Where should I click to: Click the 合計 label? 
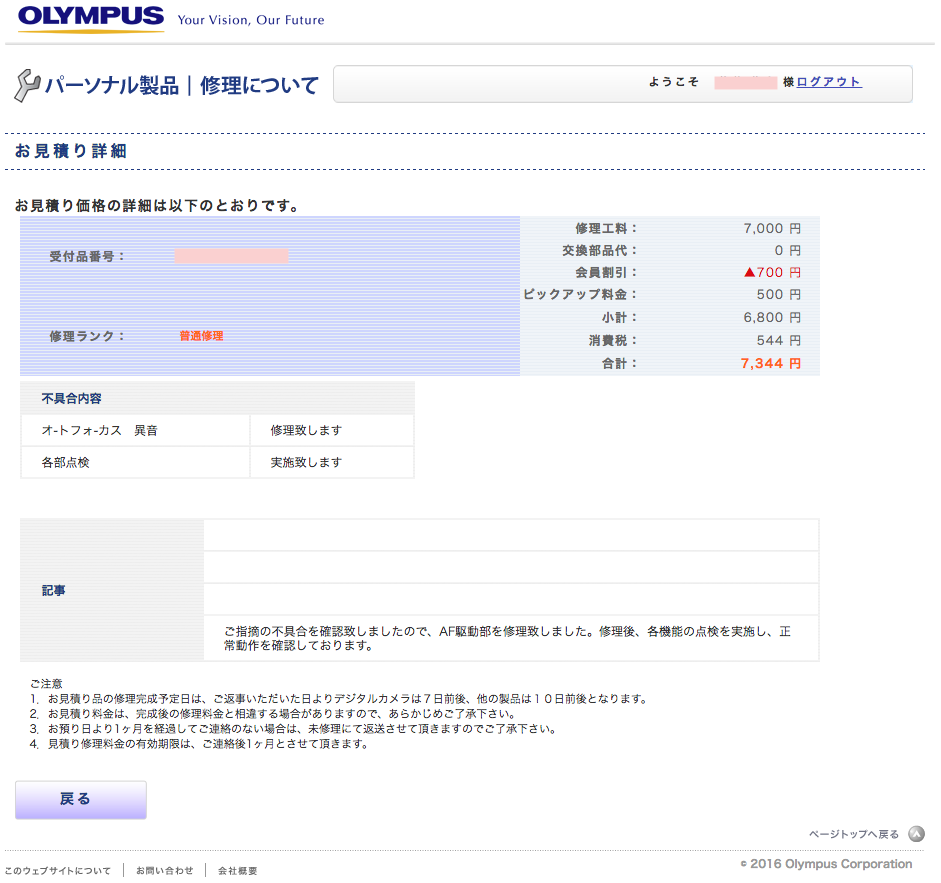[x=619, y=363]
